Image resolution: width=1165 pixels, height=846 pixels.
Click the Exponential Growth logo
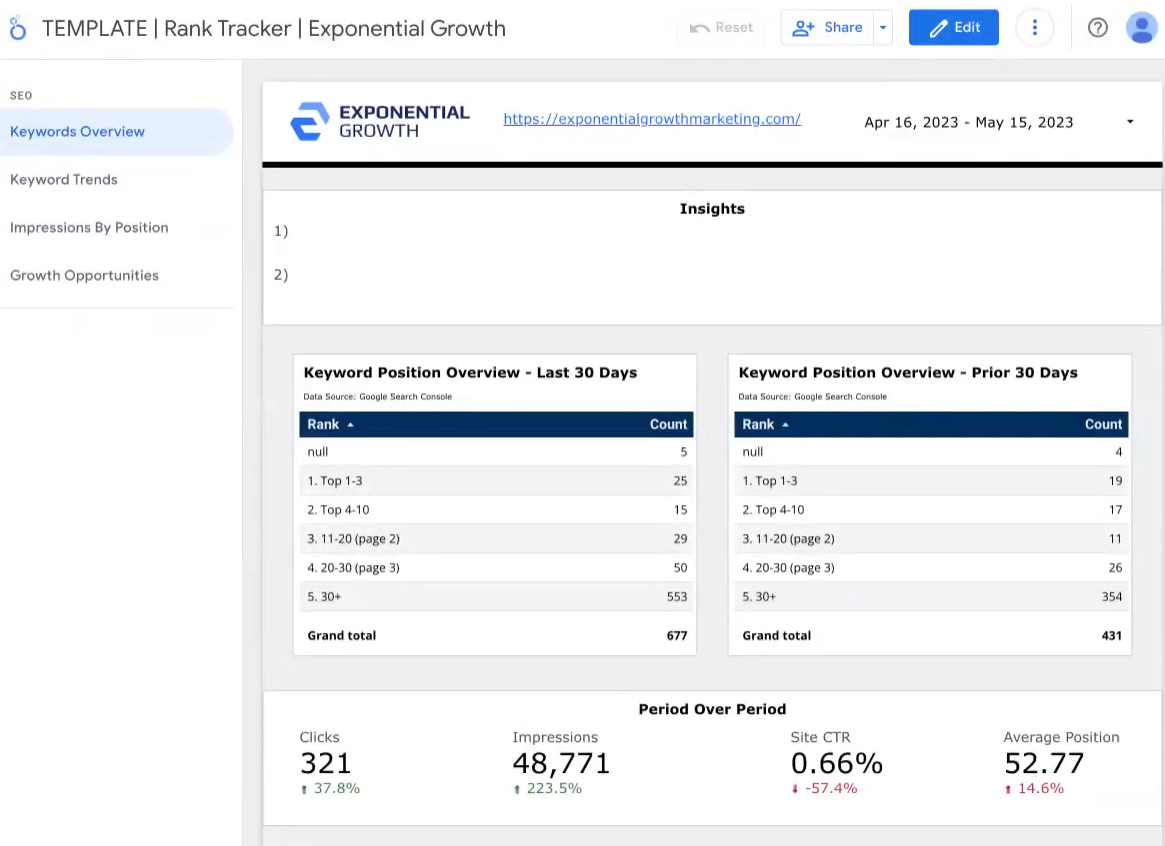pyautogui.click(x=380, y=121)
